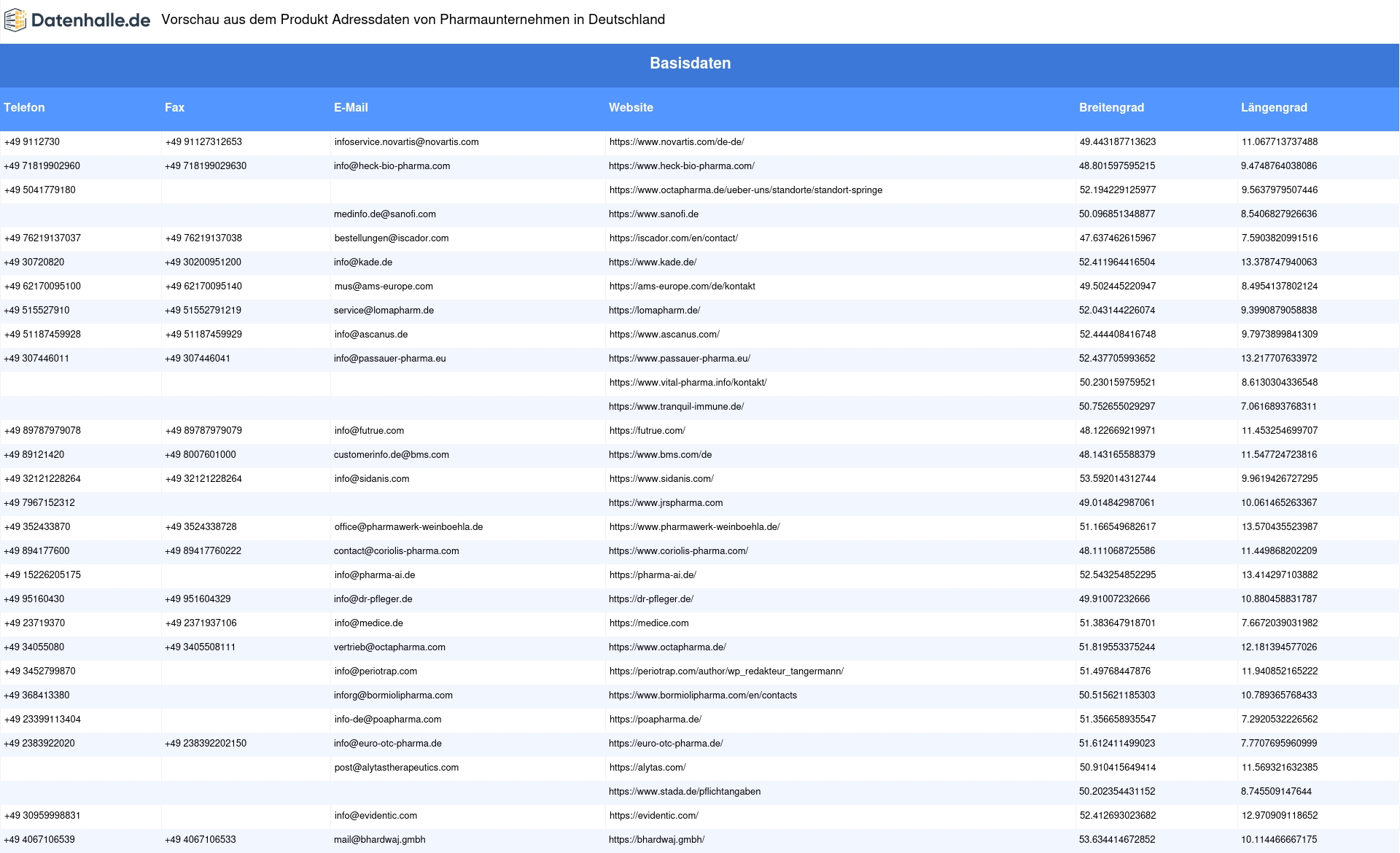The image size is (1400, 853).
Task: Select phone number +49 5041779180
Action: tap(40, 190)
